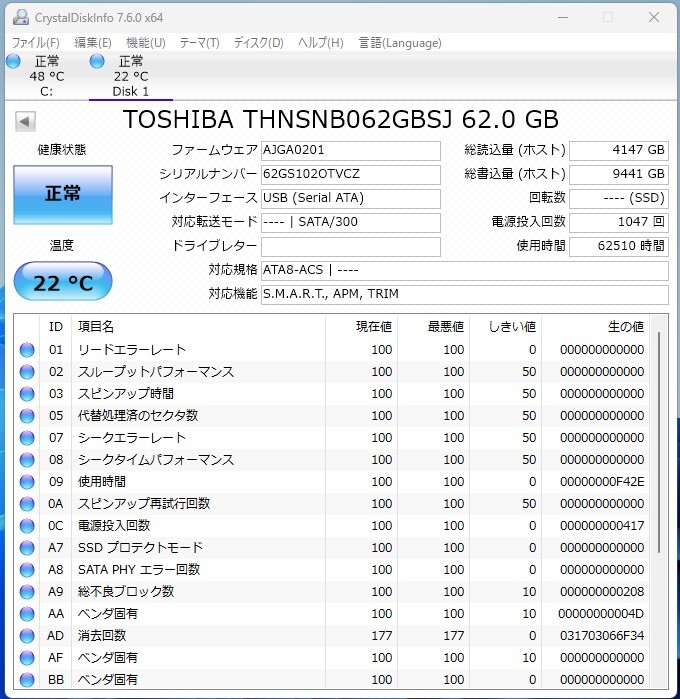Click the status orb for Disk 1
The image size is (680, 699).
click(97, 61)
